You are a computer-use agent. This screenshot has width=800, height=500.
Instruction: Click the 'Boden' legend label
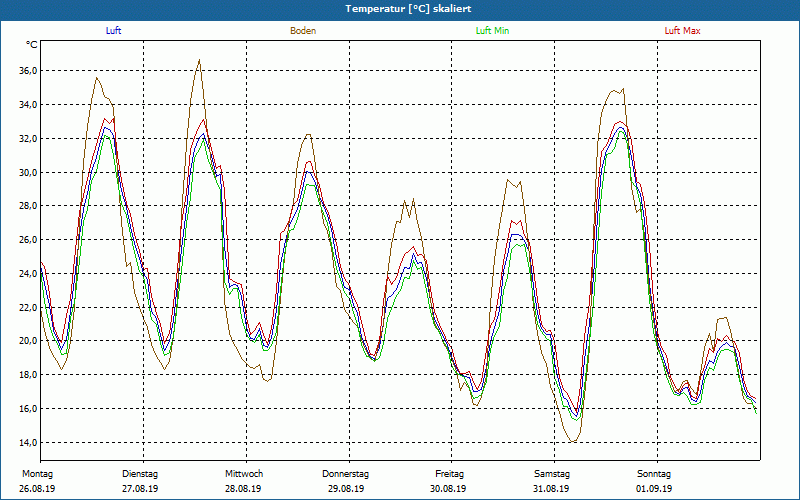(303, 31)
